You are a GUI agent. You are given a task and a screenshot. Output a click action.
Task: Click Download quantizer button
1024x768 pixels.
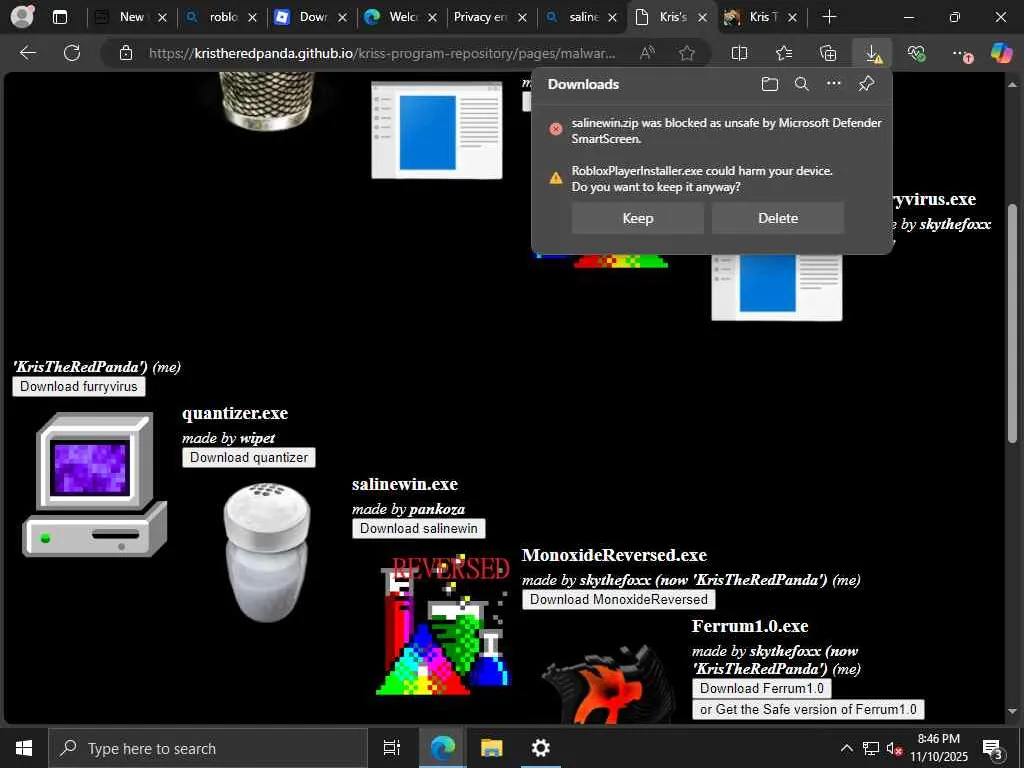click(249, 457)
